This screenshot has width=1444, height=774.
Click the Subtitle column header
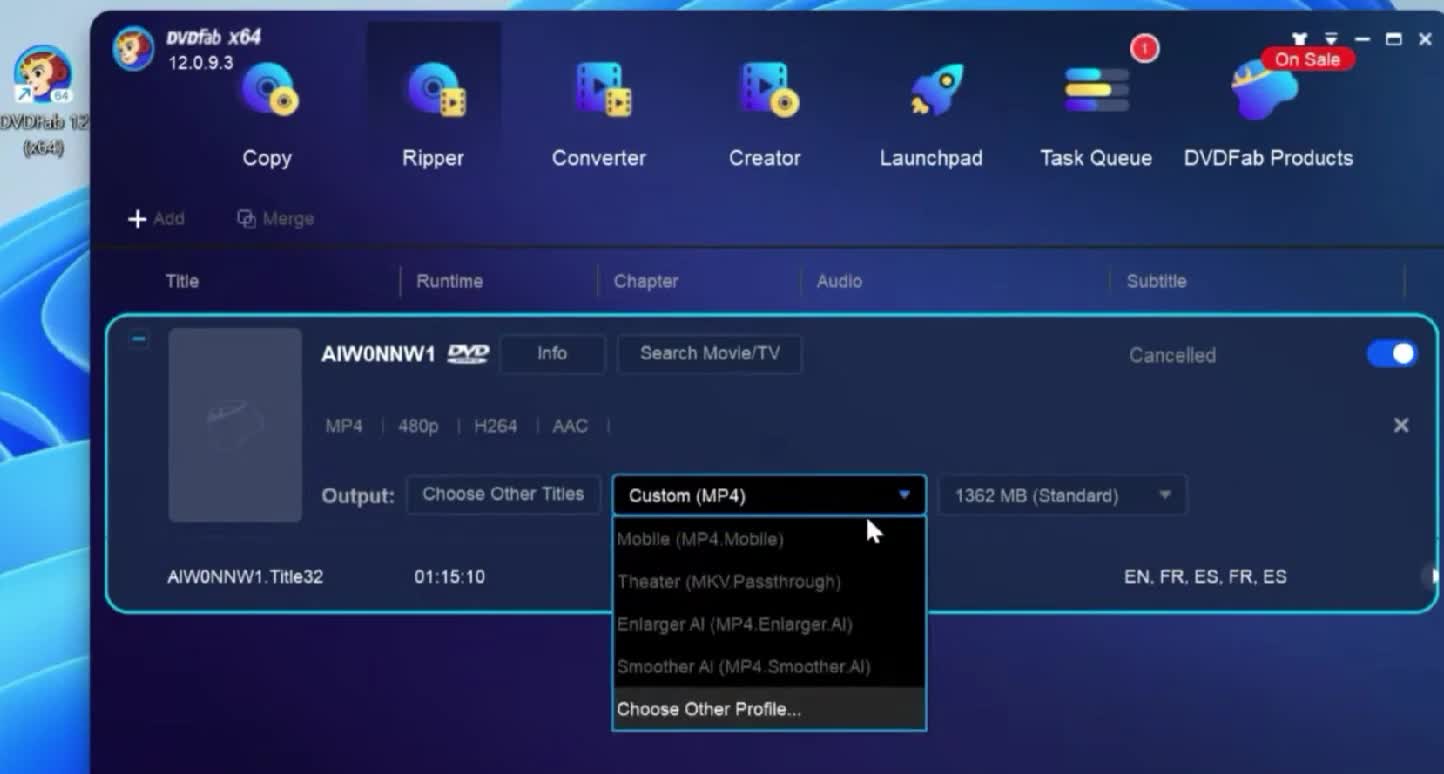tap(1156, 282)
